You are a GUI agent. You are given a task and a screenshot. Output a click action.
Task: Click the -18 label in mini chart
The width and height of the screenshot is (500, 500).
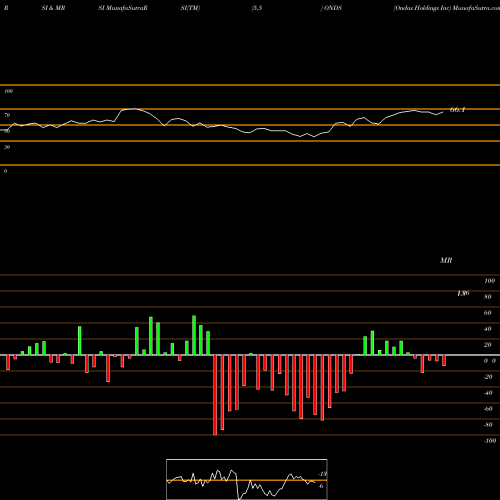coord(323,474)
